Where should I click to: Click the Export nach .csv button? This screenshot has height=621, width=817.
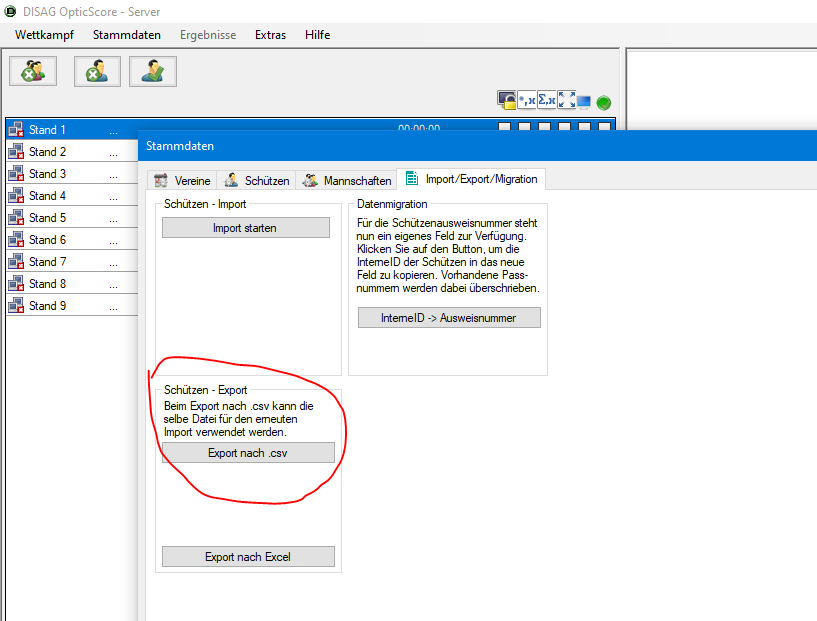tap(248, 453)
